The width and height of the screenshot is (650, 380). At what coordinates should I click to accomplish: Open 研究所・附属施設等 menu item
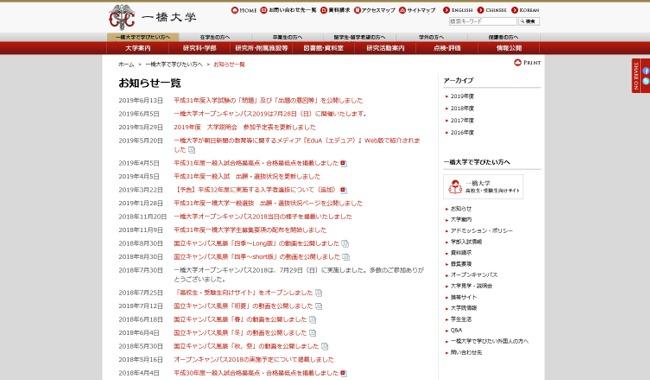point(262,48)
